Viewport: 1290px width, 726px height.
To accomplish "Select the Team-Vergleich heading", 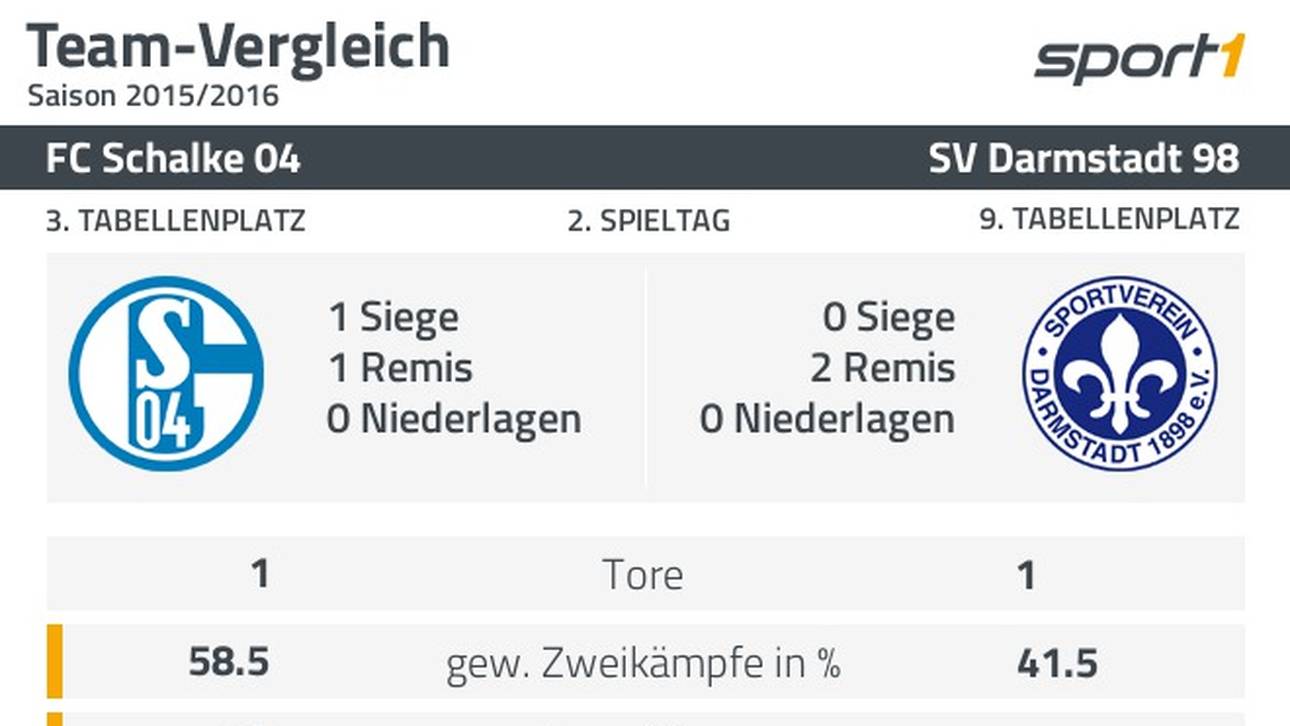I will point(238,45).
